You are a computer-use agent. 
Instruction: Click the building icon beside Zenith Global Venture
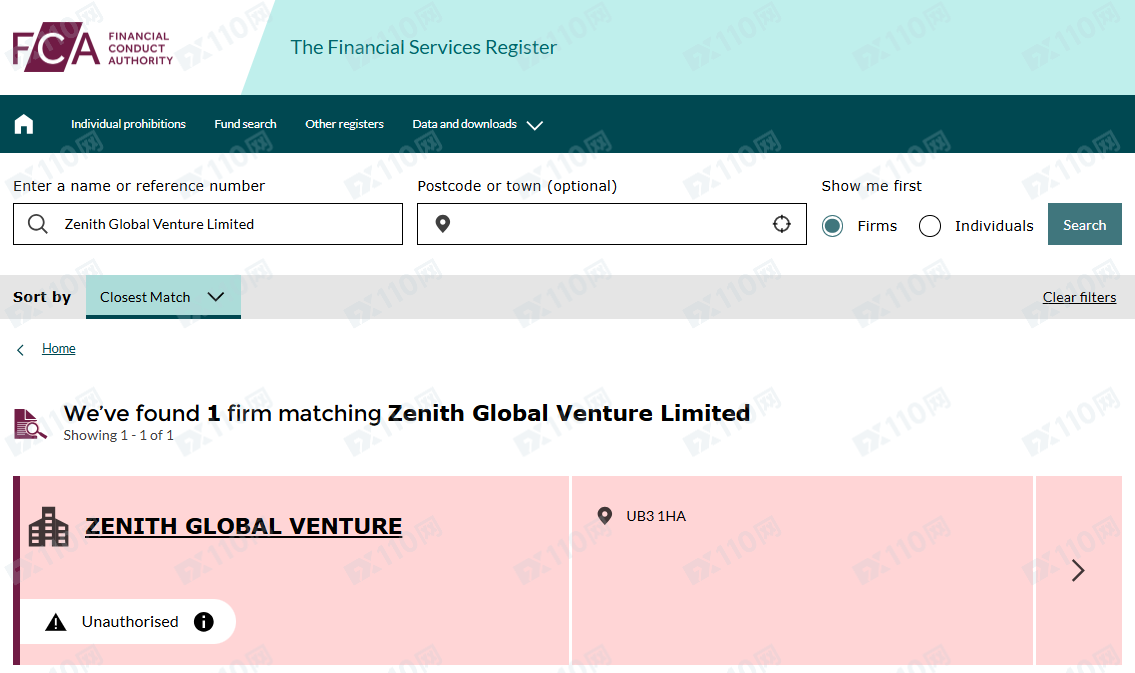(48, 528)
